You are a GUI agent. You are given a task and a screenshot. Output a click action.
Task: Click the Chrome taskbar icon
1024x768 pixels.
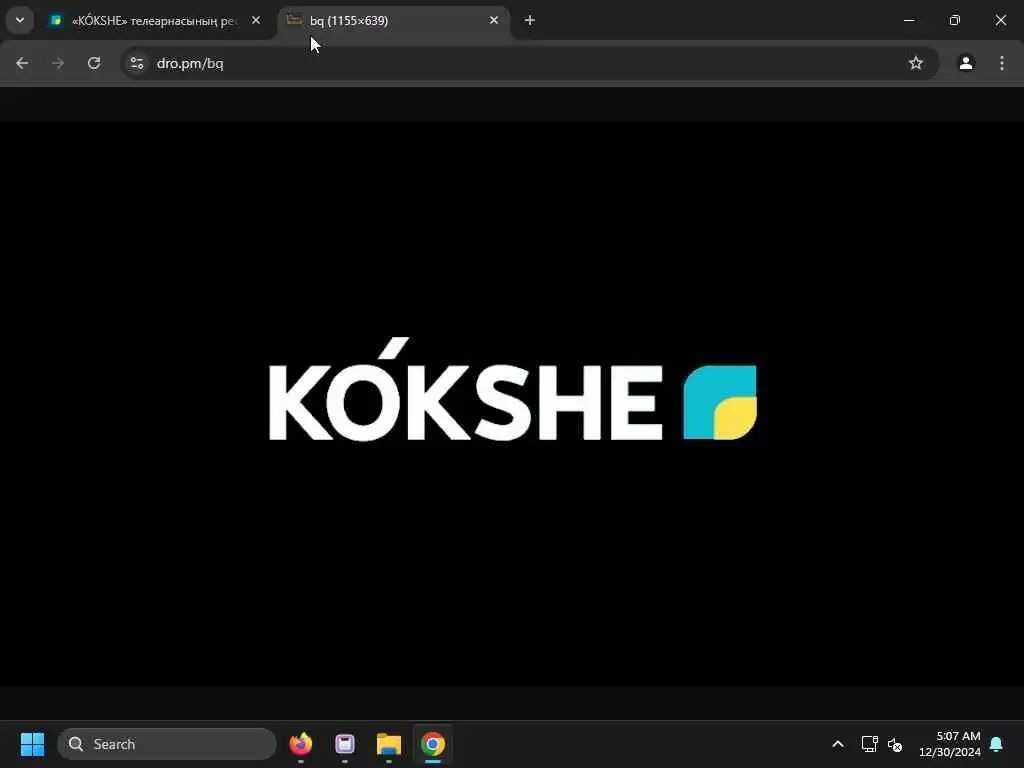coord(432,744)
